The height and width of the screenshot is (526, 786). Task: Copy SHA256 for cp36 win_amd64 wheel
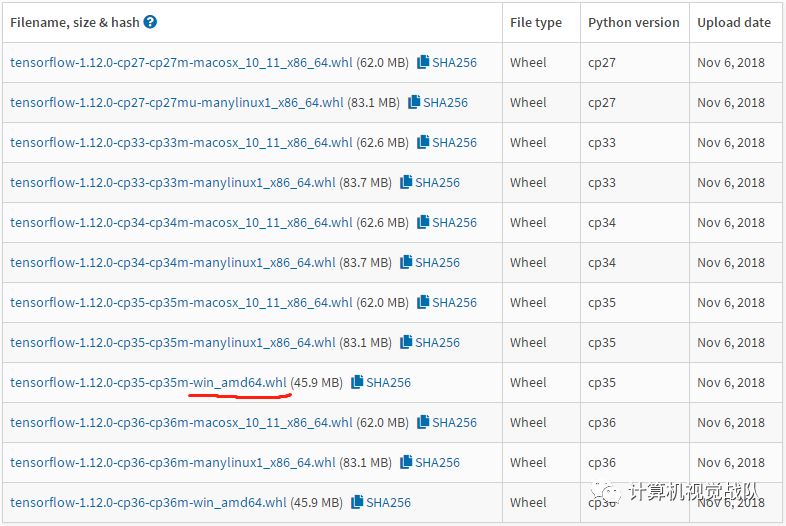[x=381, y=502]
